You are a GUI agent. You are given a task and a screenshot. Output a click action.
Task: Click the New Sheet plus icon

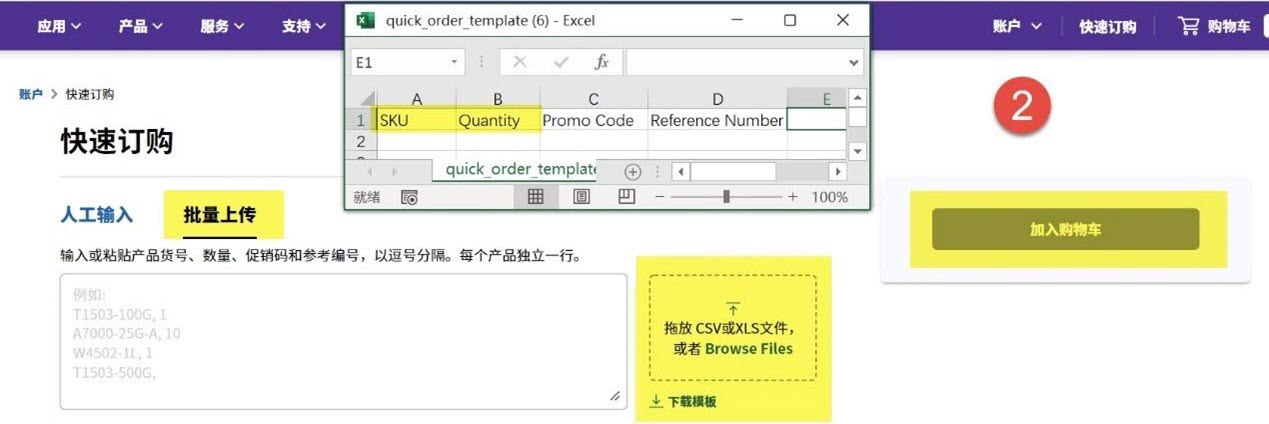(632, 171)
